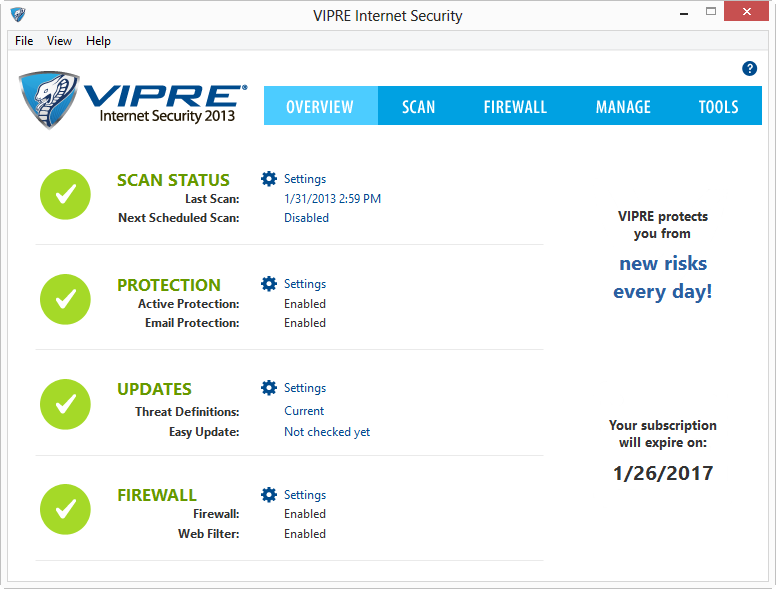Image resolution: width=776 pixels, height=589 pixels.
Task: Click the green checkmark beside Scan Status
Action: coord(65,195)
